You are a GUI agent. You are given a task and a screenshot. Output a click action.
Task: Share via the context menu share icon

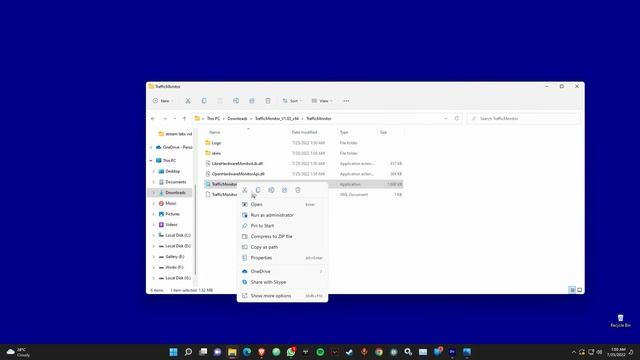284,190
